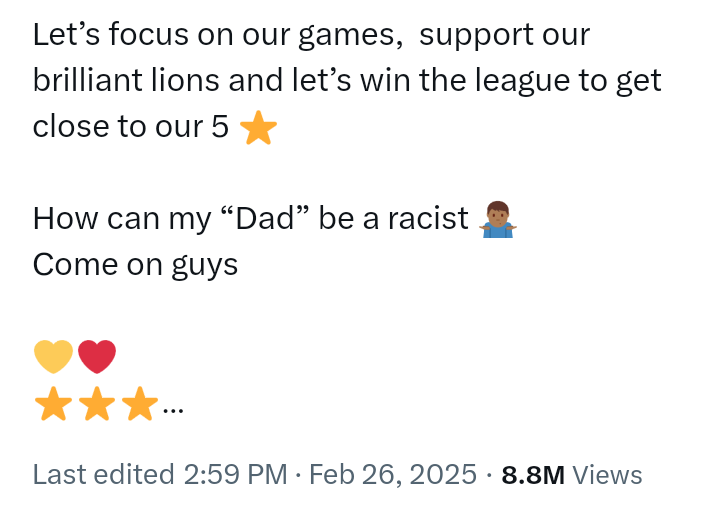Expand the truncated post via ellipsis
This screenshot has width=720, height=506.
point(173,410)
